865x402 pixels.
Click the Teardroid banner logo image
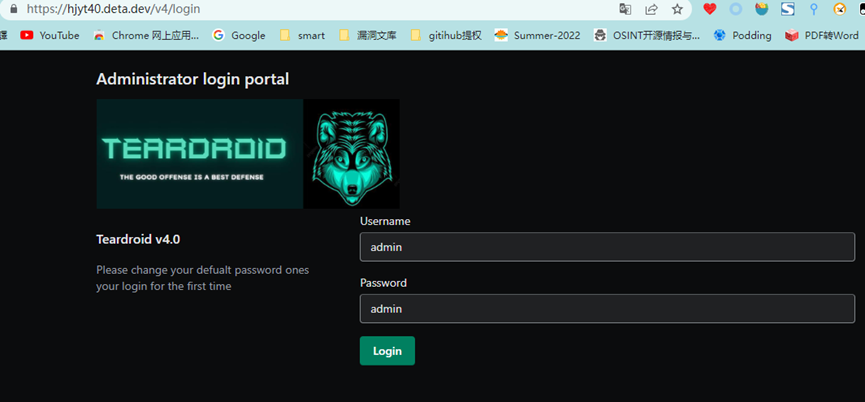tap(200, 154)
